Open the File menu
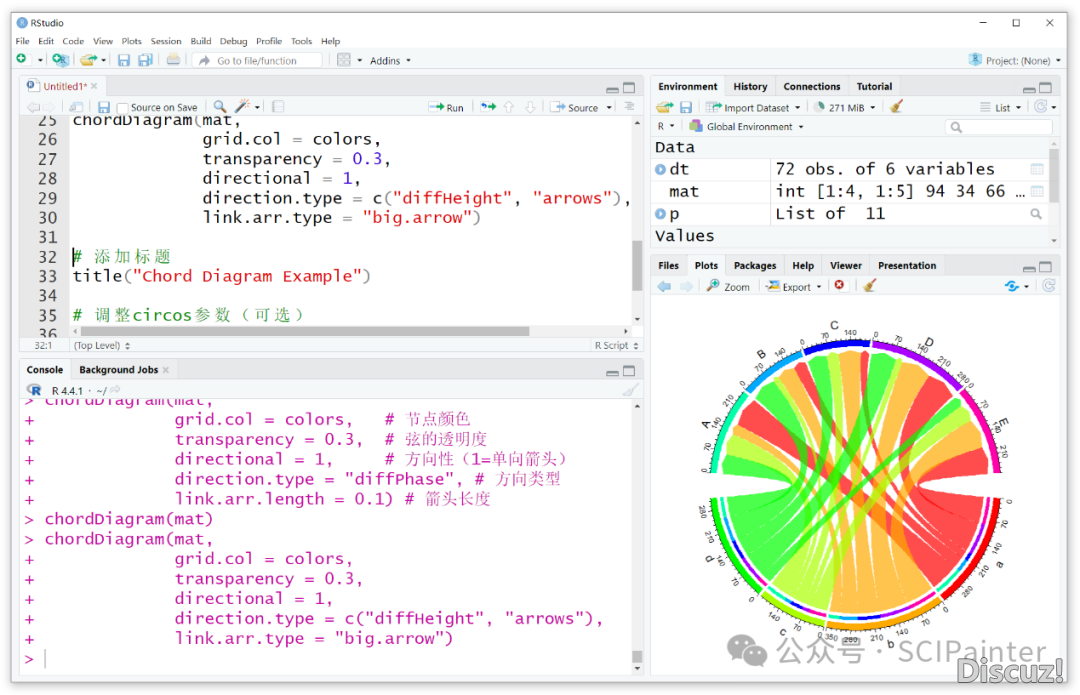 tap(23, 41)
